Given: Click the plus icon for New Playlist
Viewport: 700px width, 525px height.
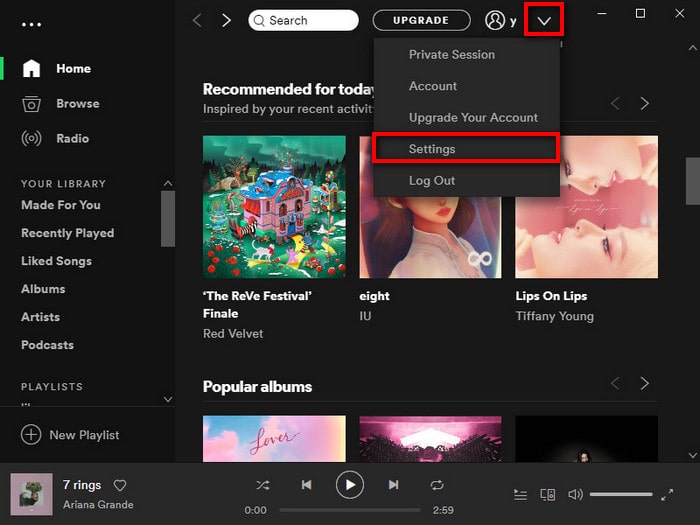Looking at the screenshot, I should point(31,434).
